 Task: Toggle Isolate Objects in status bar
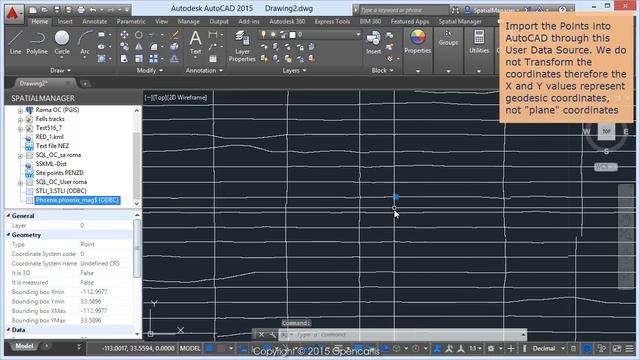[602, 349]
